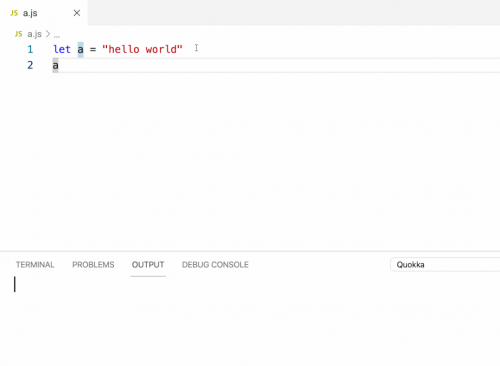Click the "hello world" string literal
The width and height of the screenshot is (500, 366).
click(x=142, y=49)
